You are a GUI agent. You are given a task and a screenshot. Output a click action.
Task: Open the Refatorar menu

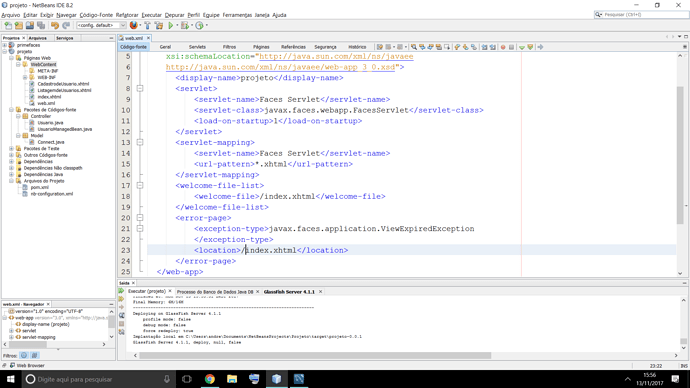point(127,15)
